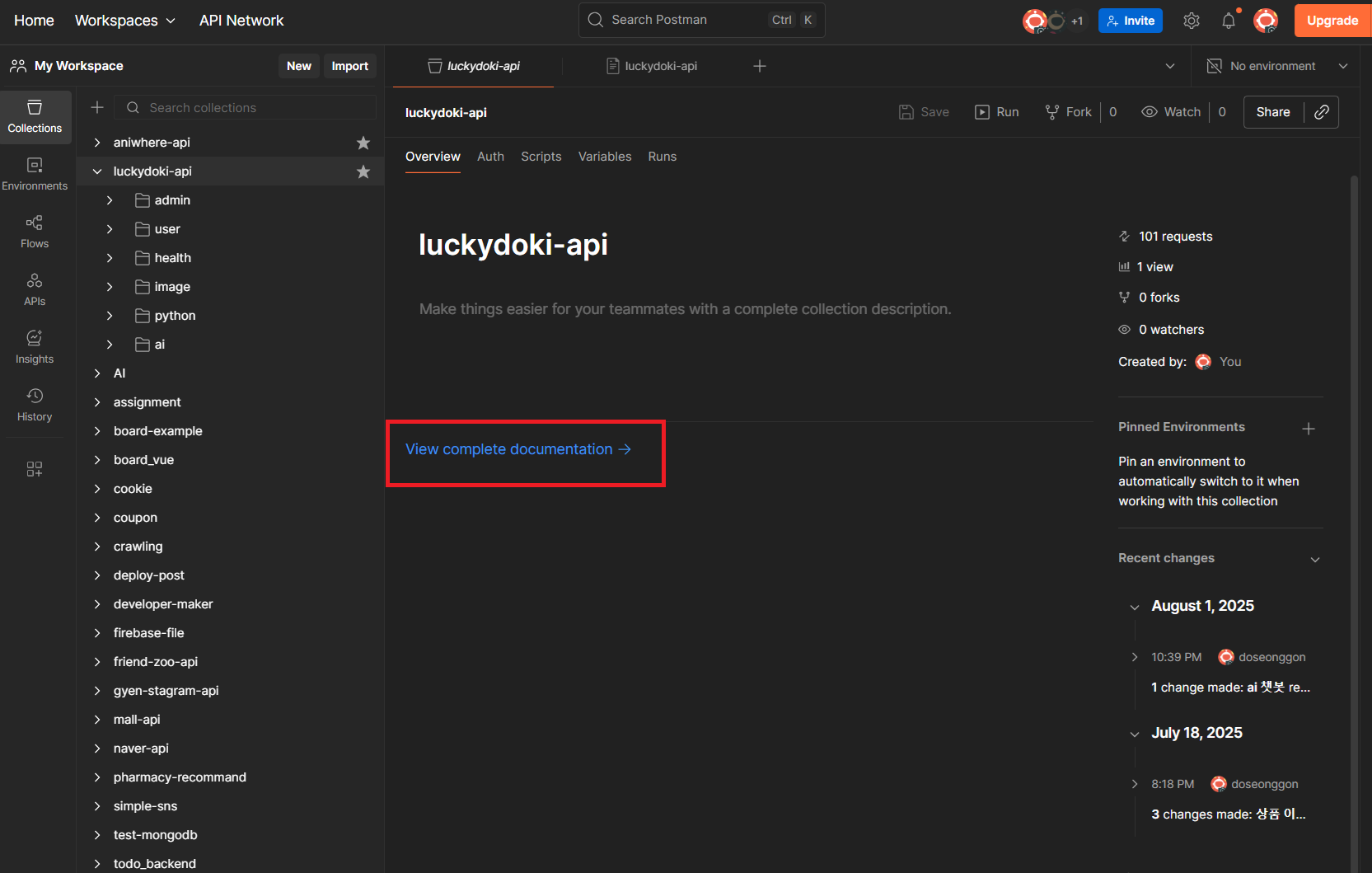
Task: Expand the admin folder
Action: point(110,200)
